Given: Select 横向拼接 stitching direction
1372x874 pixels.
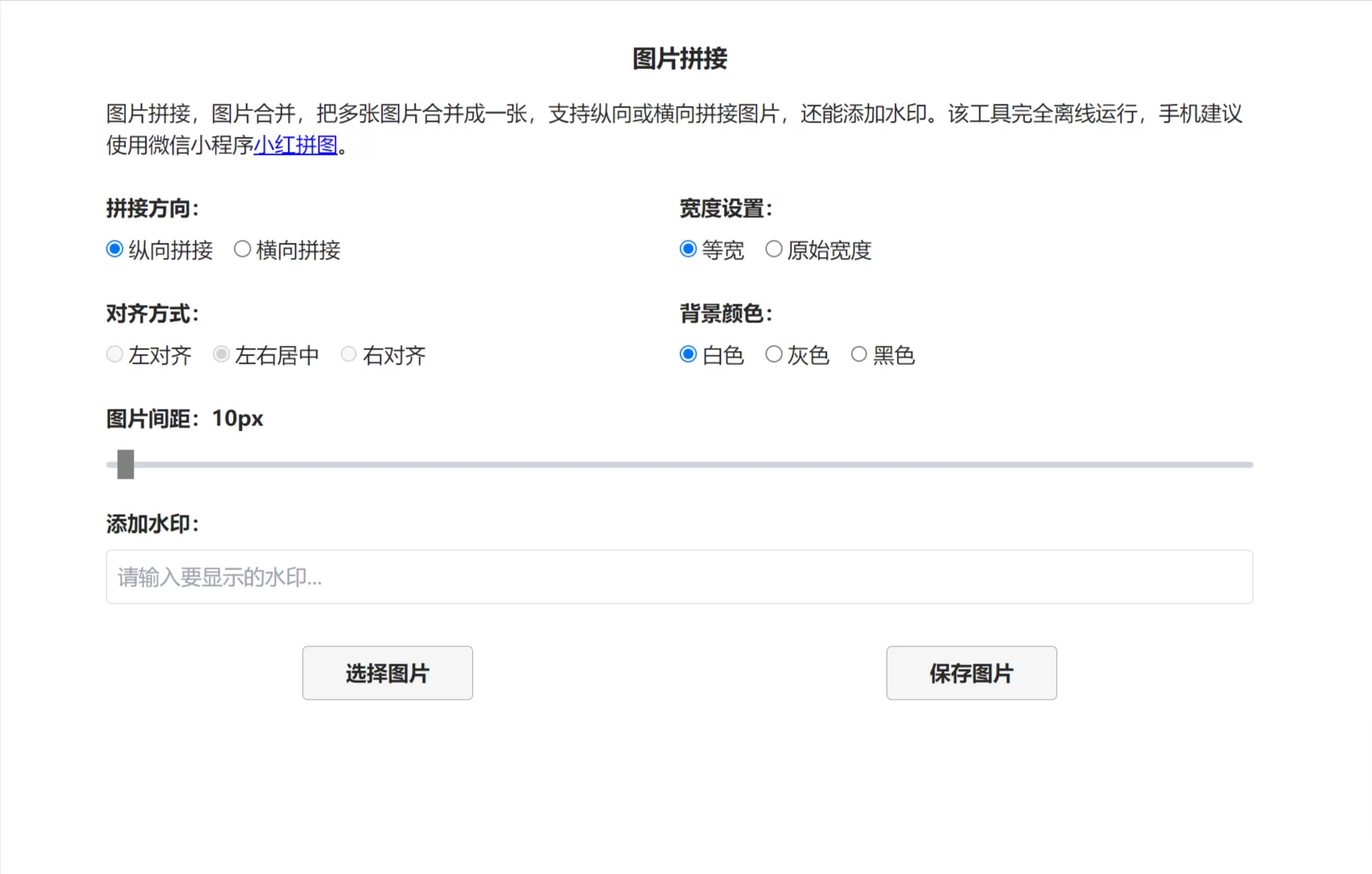Looking at the screenshot, I should coord(242,249).
